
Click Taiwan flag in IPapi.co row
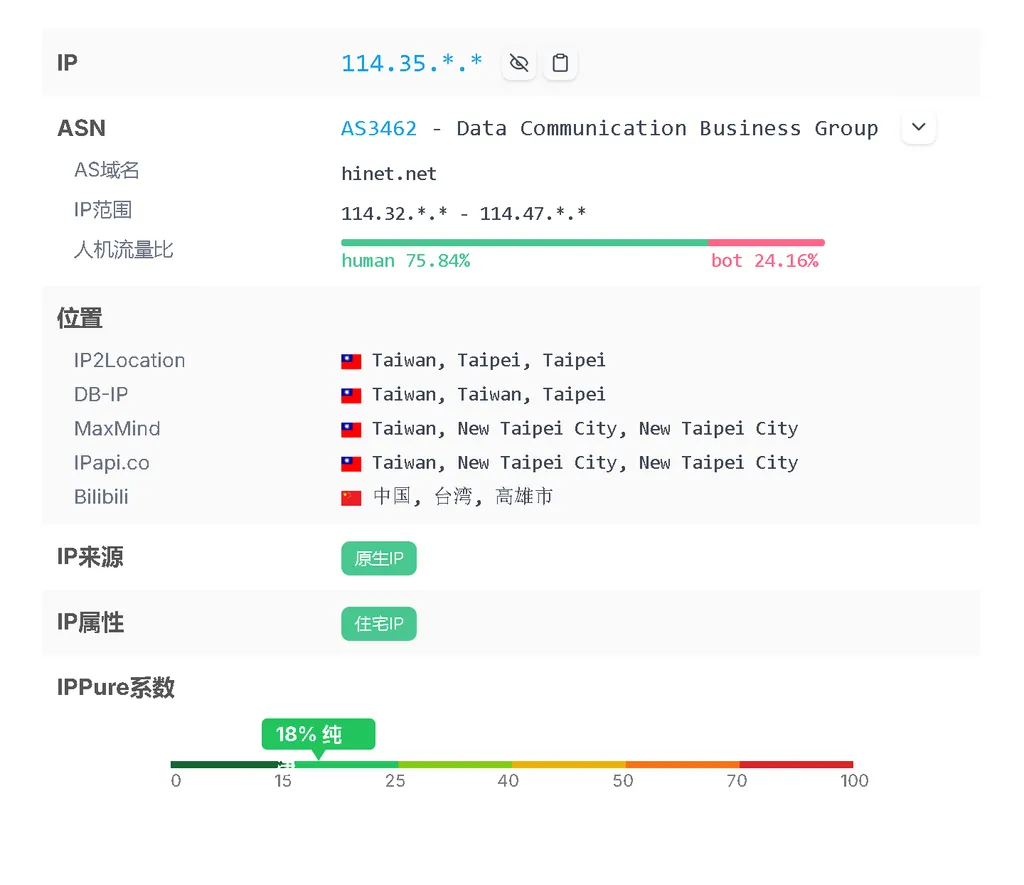click(351, 463)
